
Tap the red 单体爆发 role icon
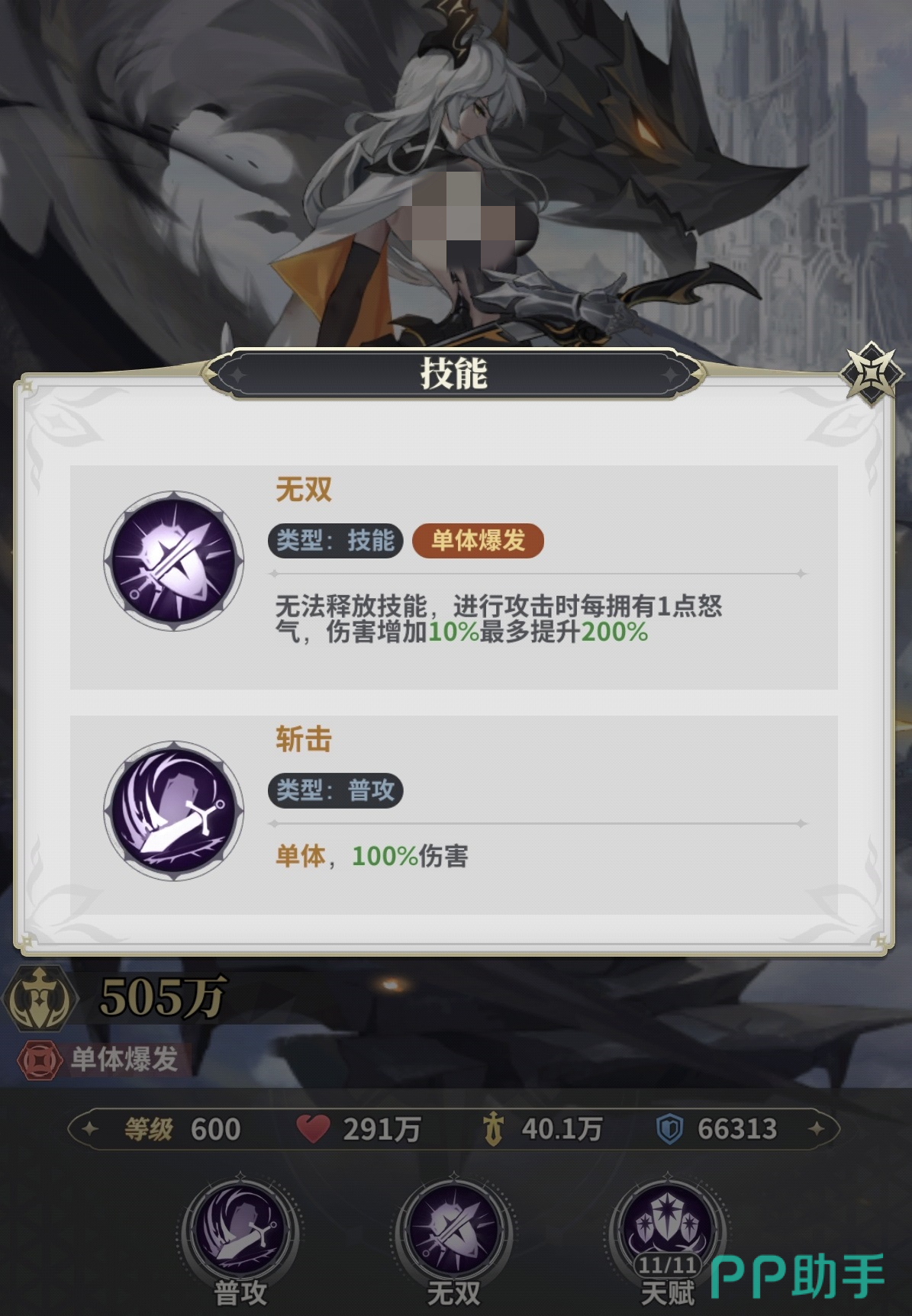tap(40, 1059)
